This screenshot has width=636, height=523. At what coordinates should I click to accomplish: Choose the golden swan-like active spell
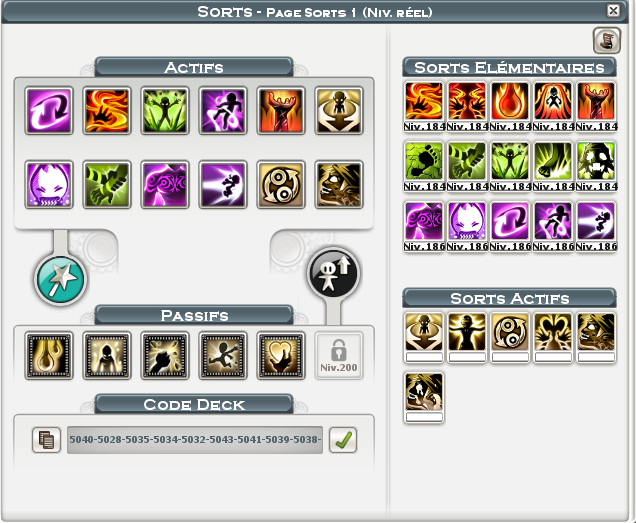[x=553, y=331]
